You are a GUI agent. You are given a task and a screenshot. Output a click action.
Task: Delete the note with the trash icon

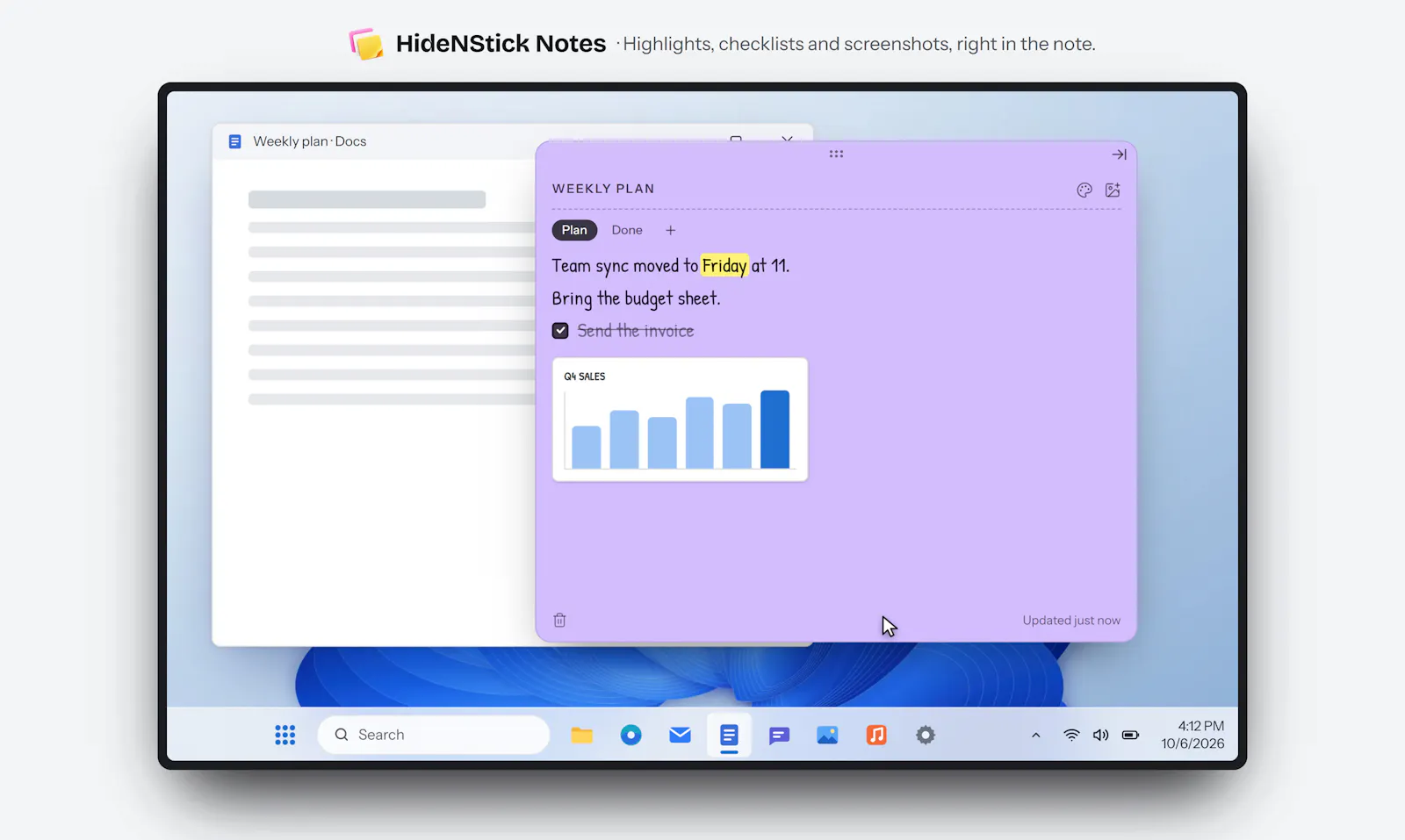(559, 620)
